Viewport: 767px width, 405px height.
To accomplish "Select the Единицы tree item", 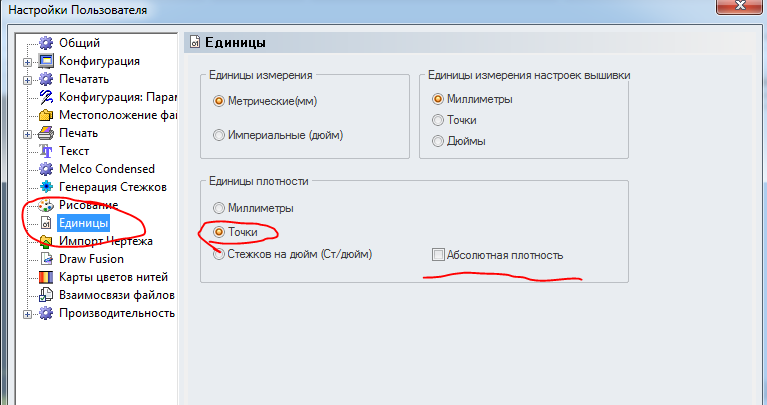I will (83, 223).
